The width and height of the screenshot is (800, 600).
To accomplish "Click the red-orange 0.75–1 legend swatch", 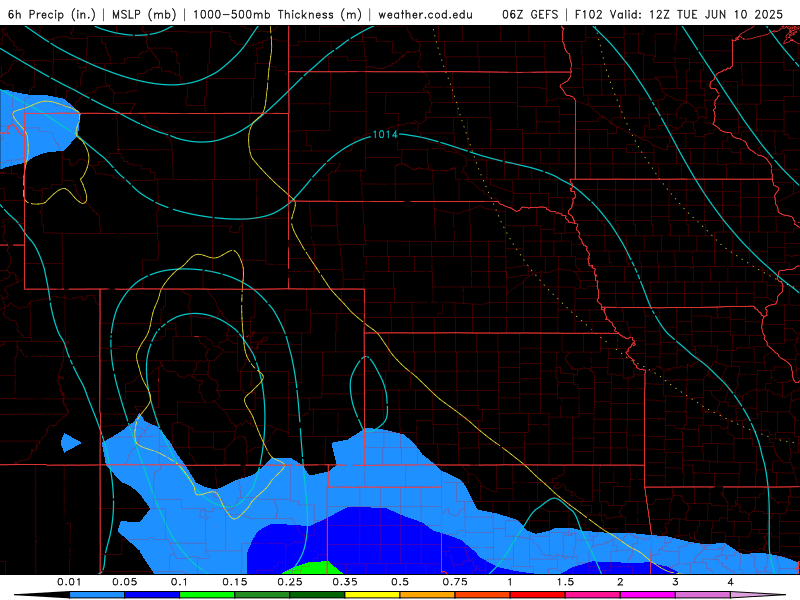I will coord(483,595).
